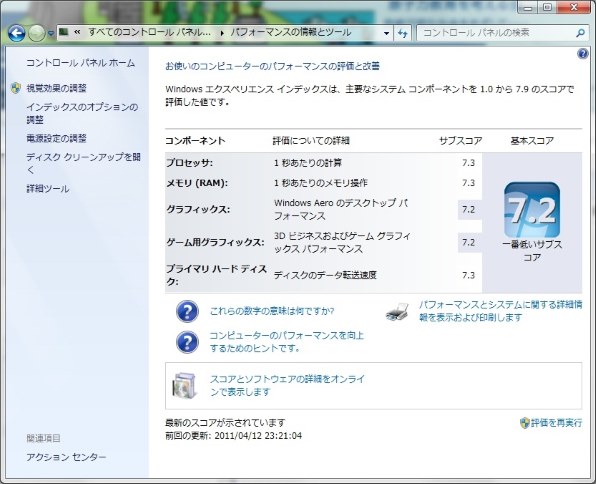Screen dimensions: 596x484
Task: Minimize the control panel window
Action: (528, 7)
